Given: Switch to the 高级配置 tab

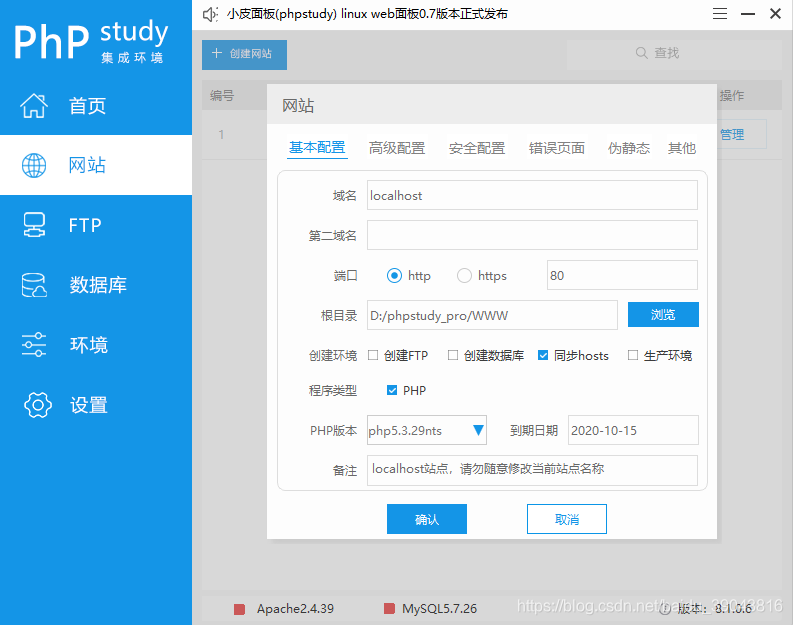Looking at the screenshot, I should click(x=397, y=148).
